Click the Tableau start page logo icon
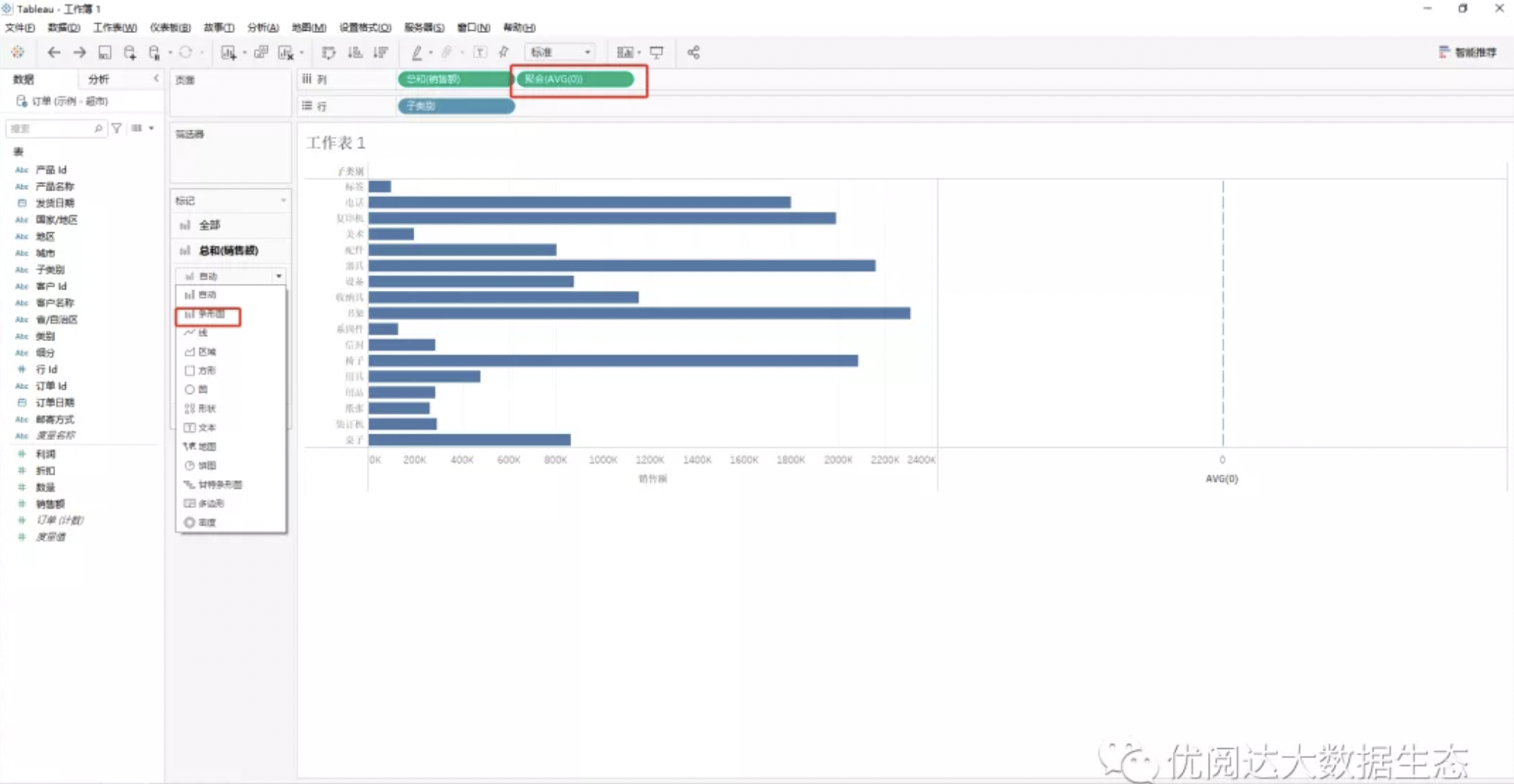Image resolution: width=1514 pixels, height=784 pixels. (x=18, y=52)
